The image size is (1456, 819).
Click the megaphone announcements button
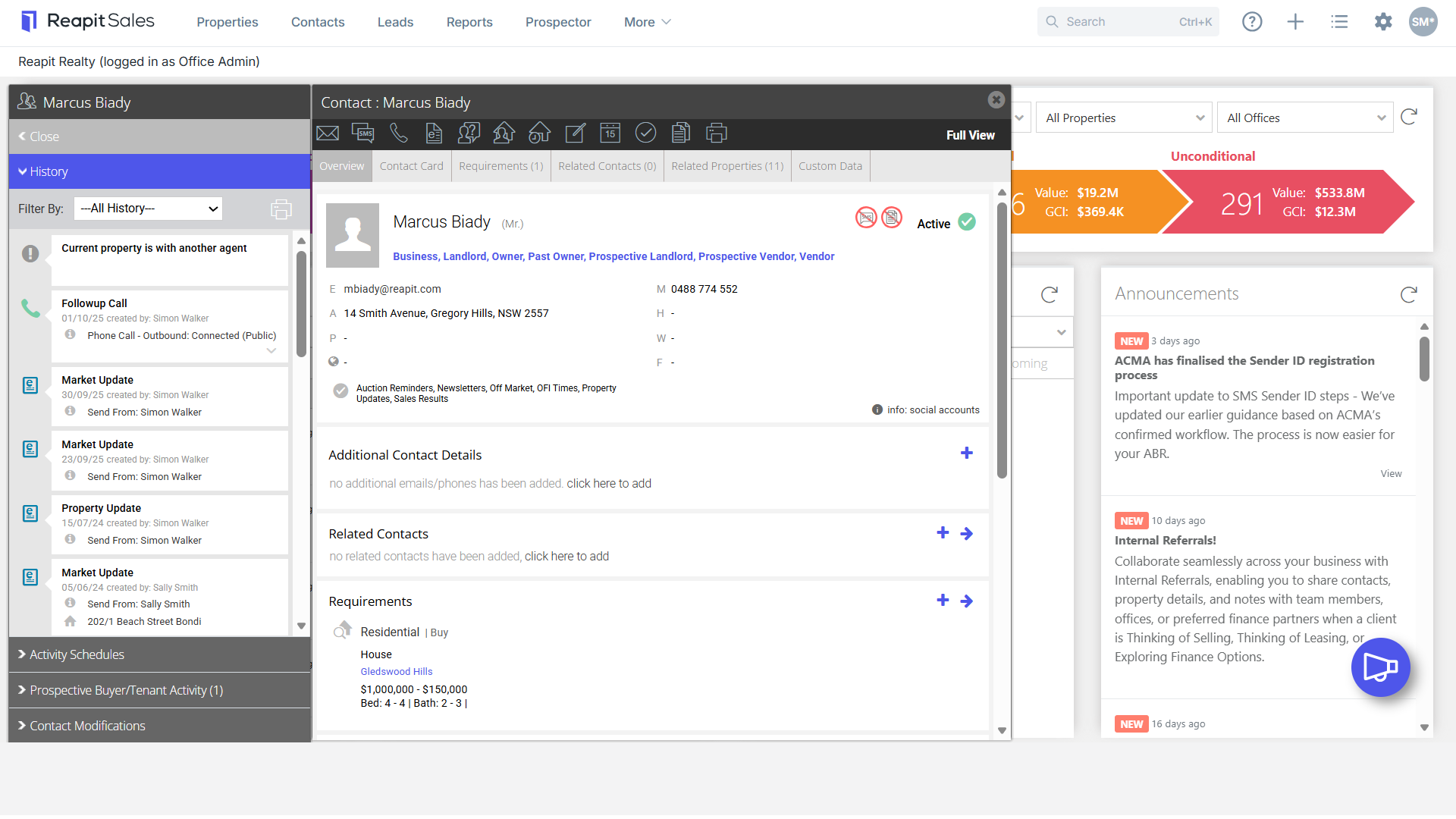[1380, 667]
